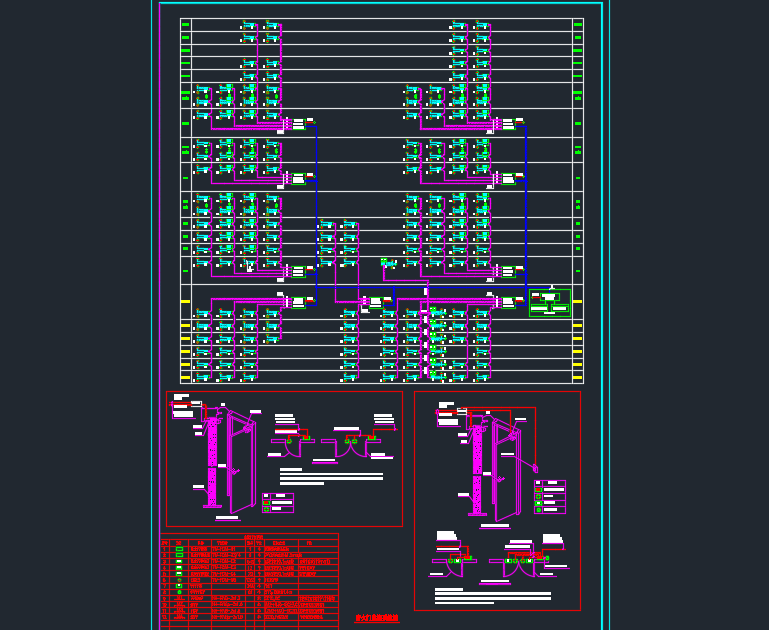
Task: Pick the solid green dot symbol in table row 8
Action: [x=179, y=592]
